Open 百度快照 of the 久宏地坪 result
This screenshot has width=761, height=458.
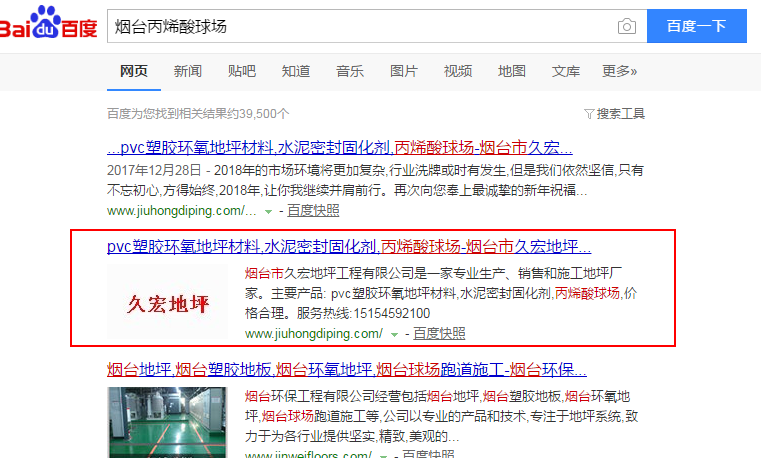439,334
